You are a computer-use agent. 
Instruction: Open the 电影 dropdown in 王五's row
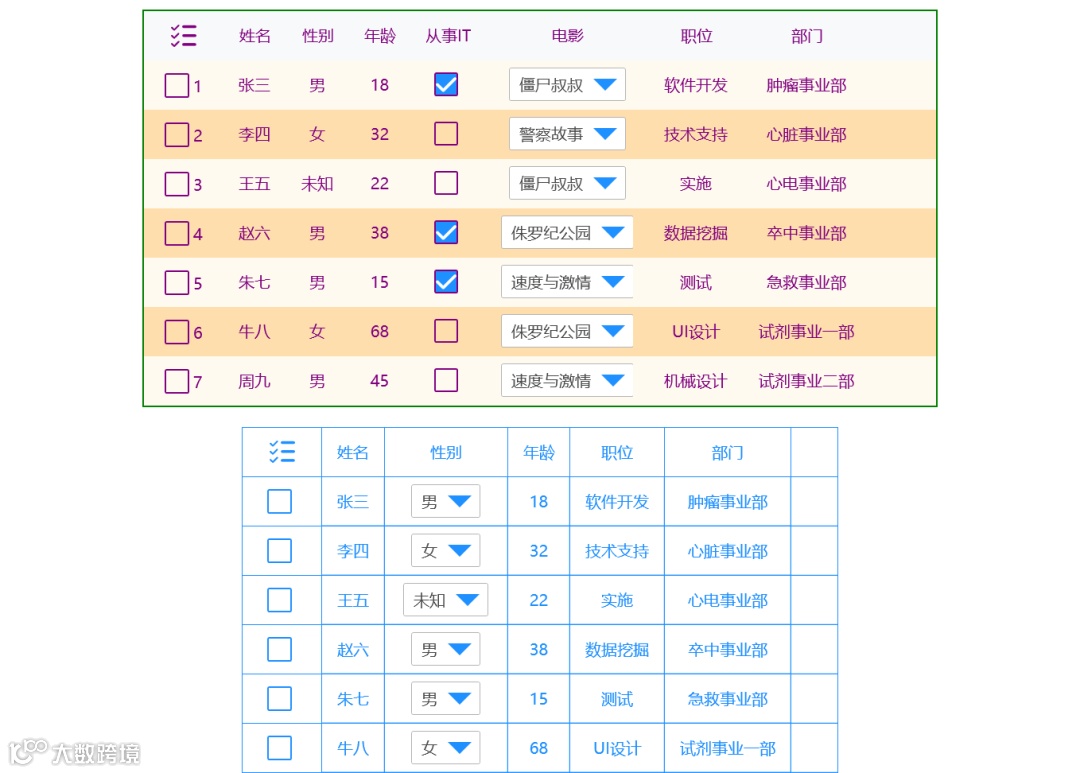click(567, 183)
